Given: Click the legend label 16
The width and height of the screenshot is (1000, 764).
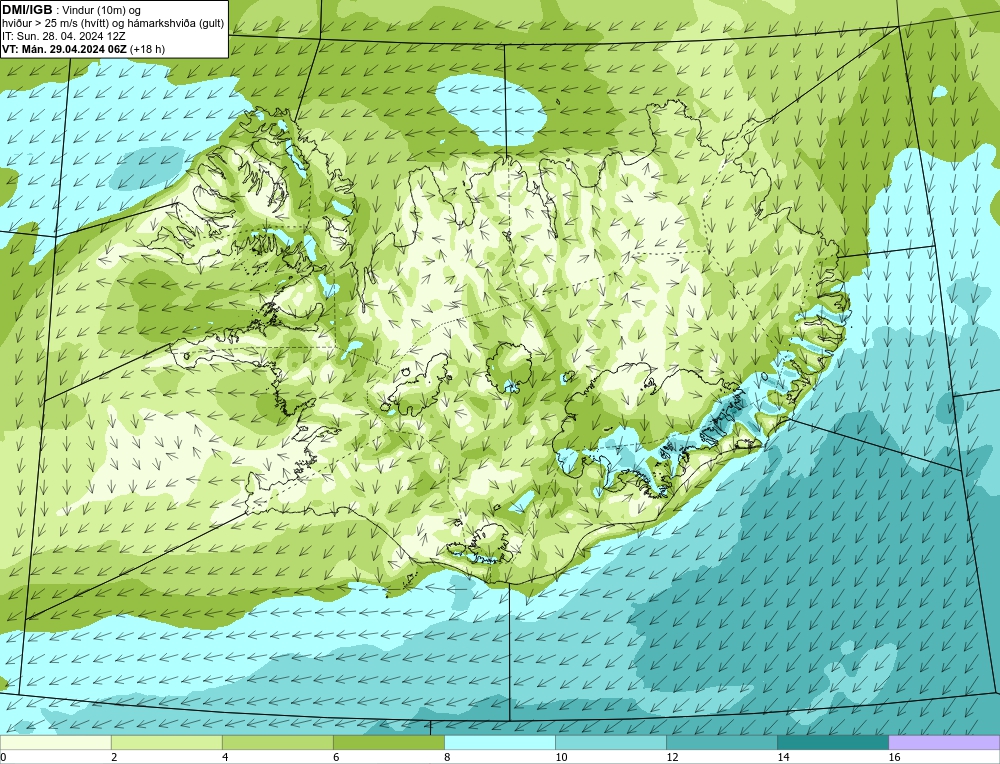Looking at the screenshot, I should point(894,757).
